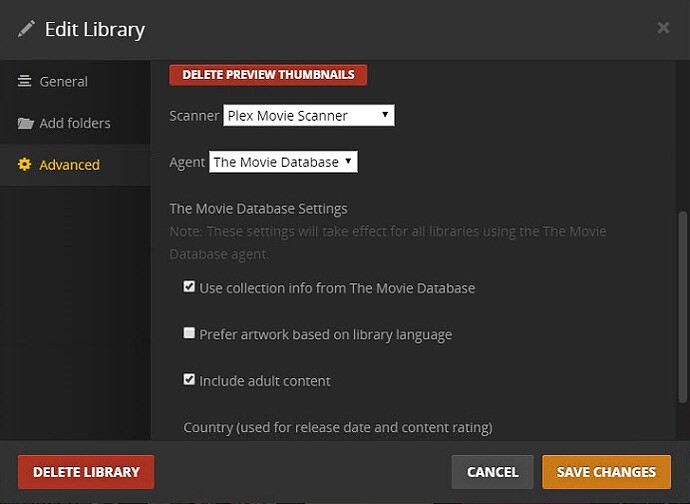Click the pencil edit icon beside Edit Library
Screen dimensions: 690x504
tap(26, 29)
